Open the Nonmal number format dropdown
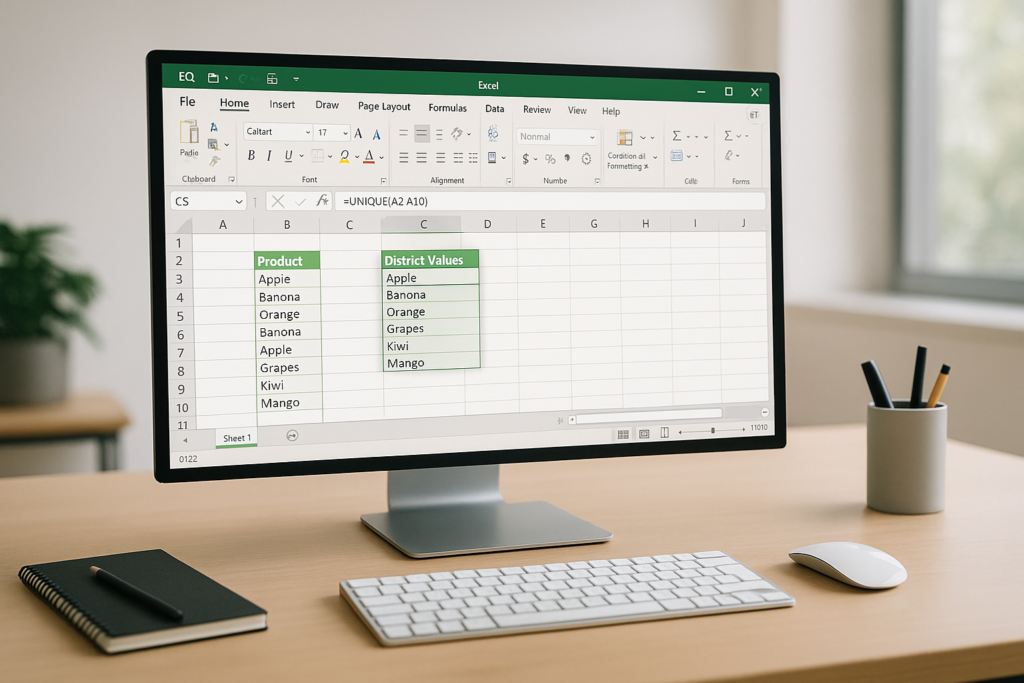This screenshot has width=1024, height=683. 592,137
